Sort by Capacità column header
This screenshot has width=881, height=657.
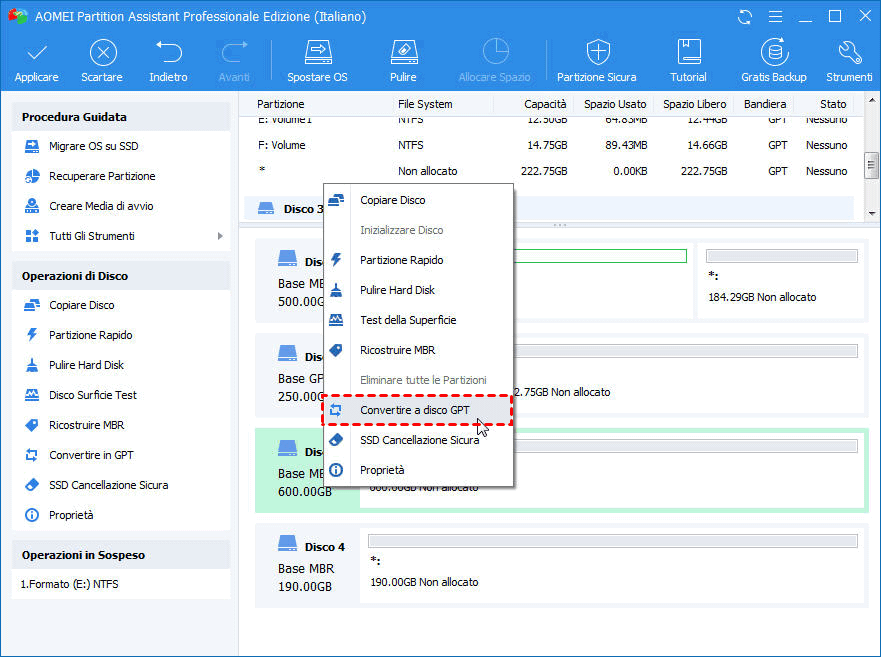coord(545,104)
